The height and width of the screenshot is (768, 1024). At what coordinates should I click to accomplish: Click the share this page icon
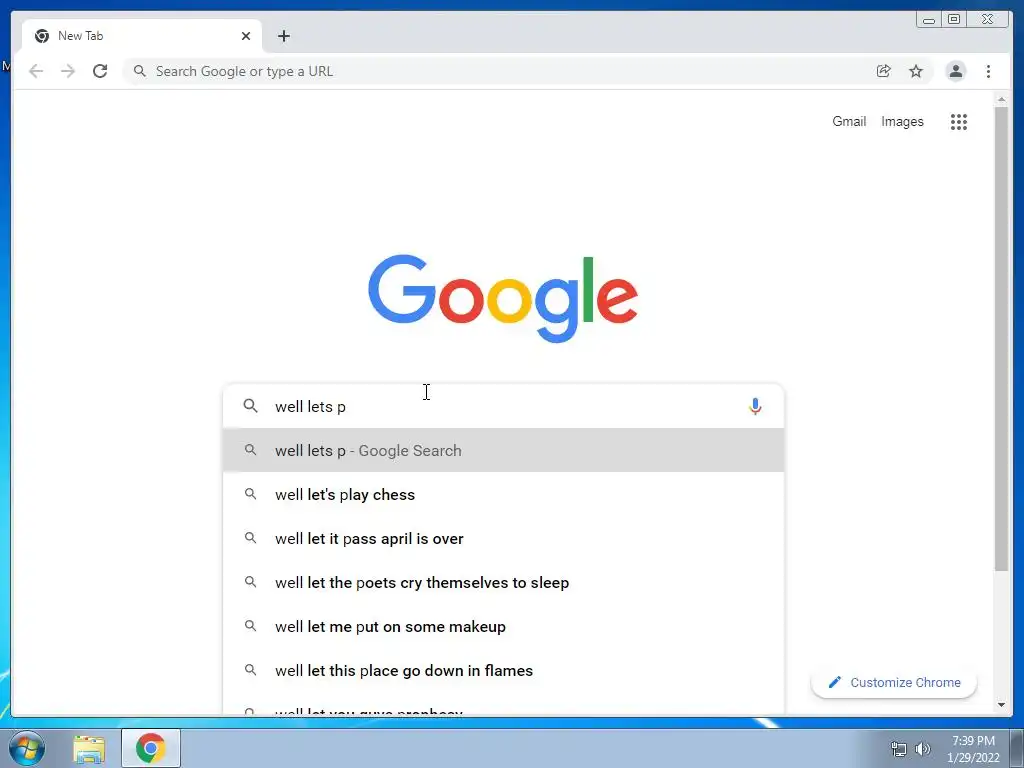[883, 71]
